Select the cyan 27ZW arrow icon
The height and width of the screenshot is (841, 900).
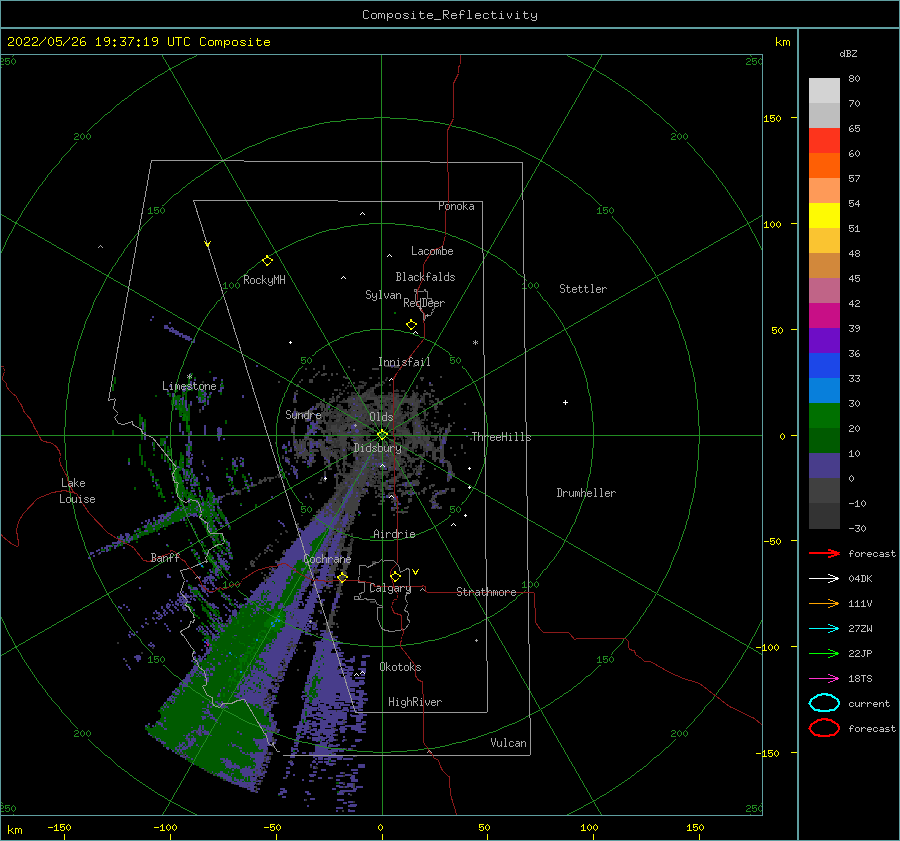pos(824,629)
